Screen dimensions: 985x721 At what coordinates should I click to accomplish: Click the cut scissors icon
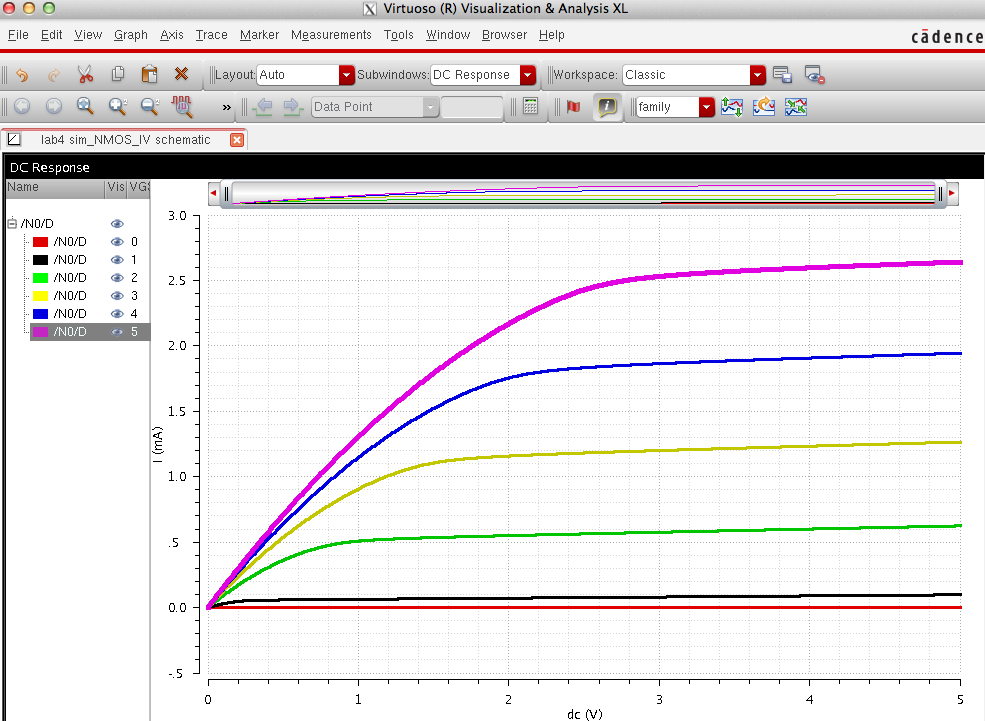[85, 74]
